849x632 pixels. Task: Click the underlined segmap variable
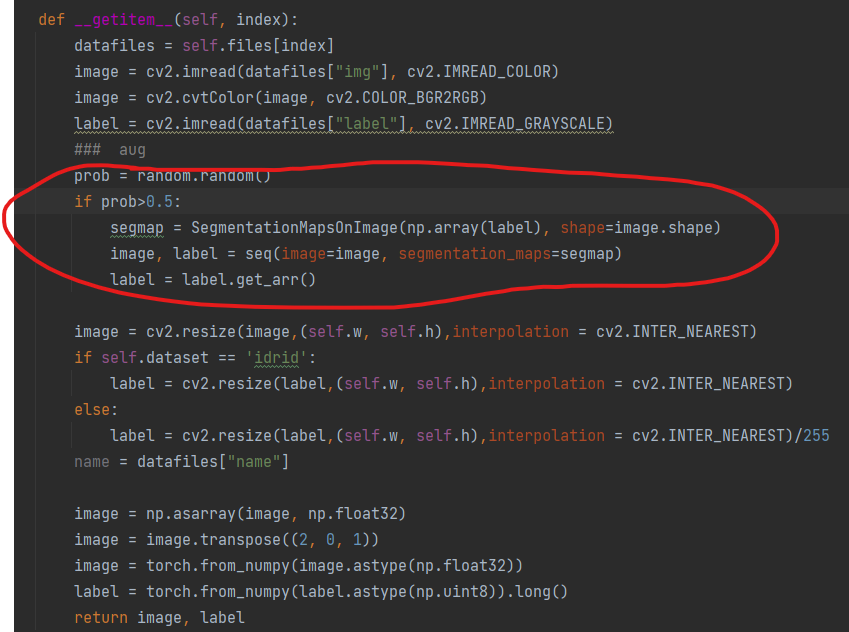tap(137, 227)
